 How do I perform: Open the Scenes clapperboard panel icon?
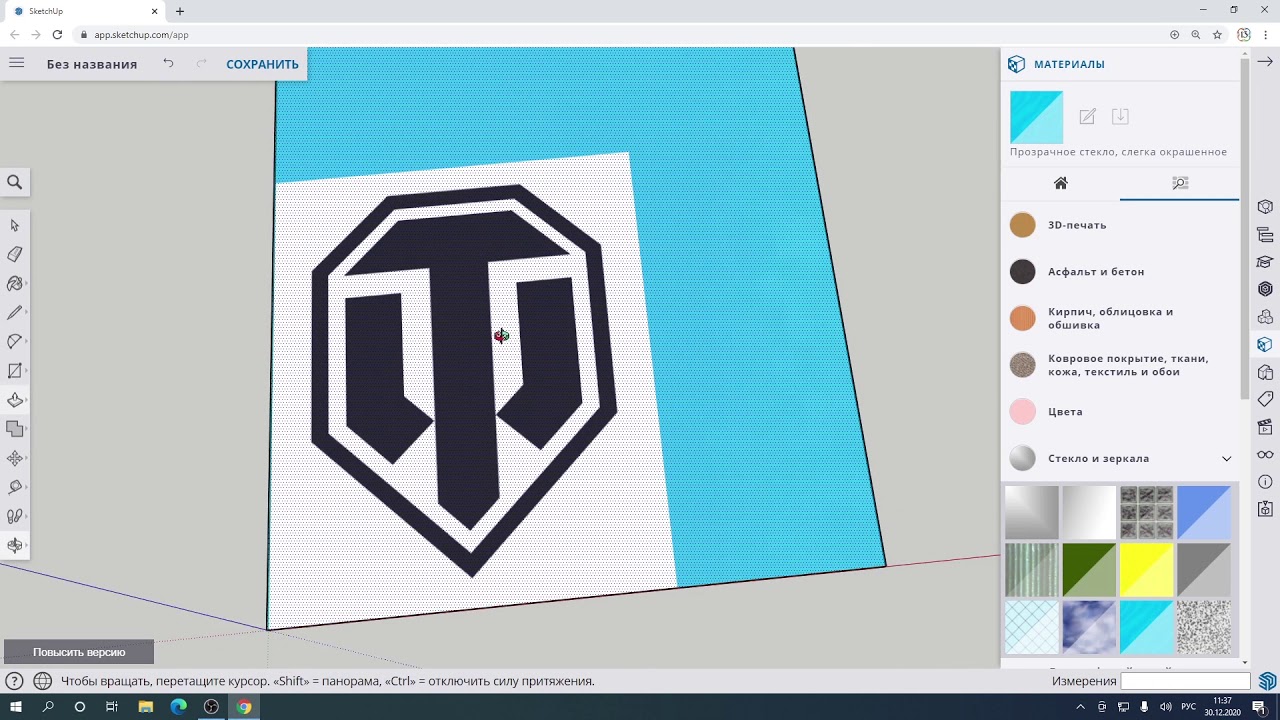(x=1265, y=427)
